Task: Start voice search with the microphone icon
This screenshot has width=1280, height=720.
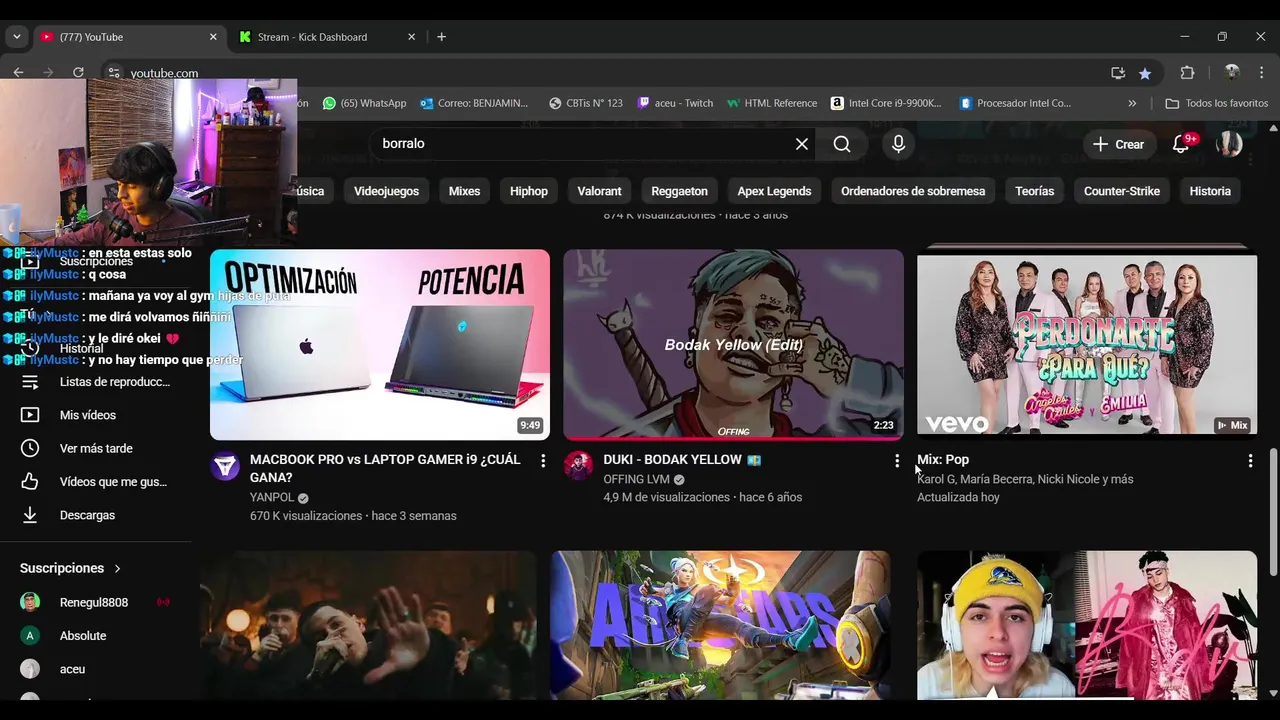Action: point(898,144)
